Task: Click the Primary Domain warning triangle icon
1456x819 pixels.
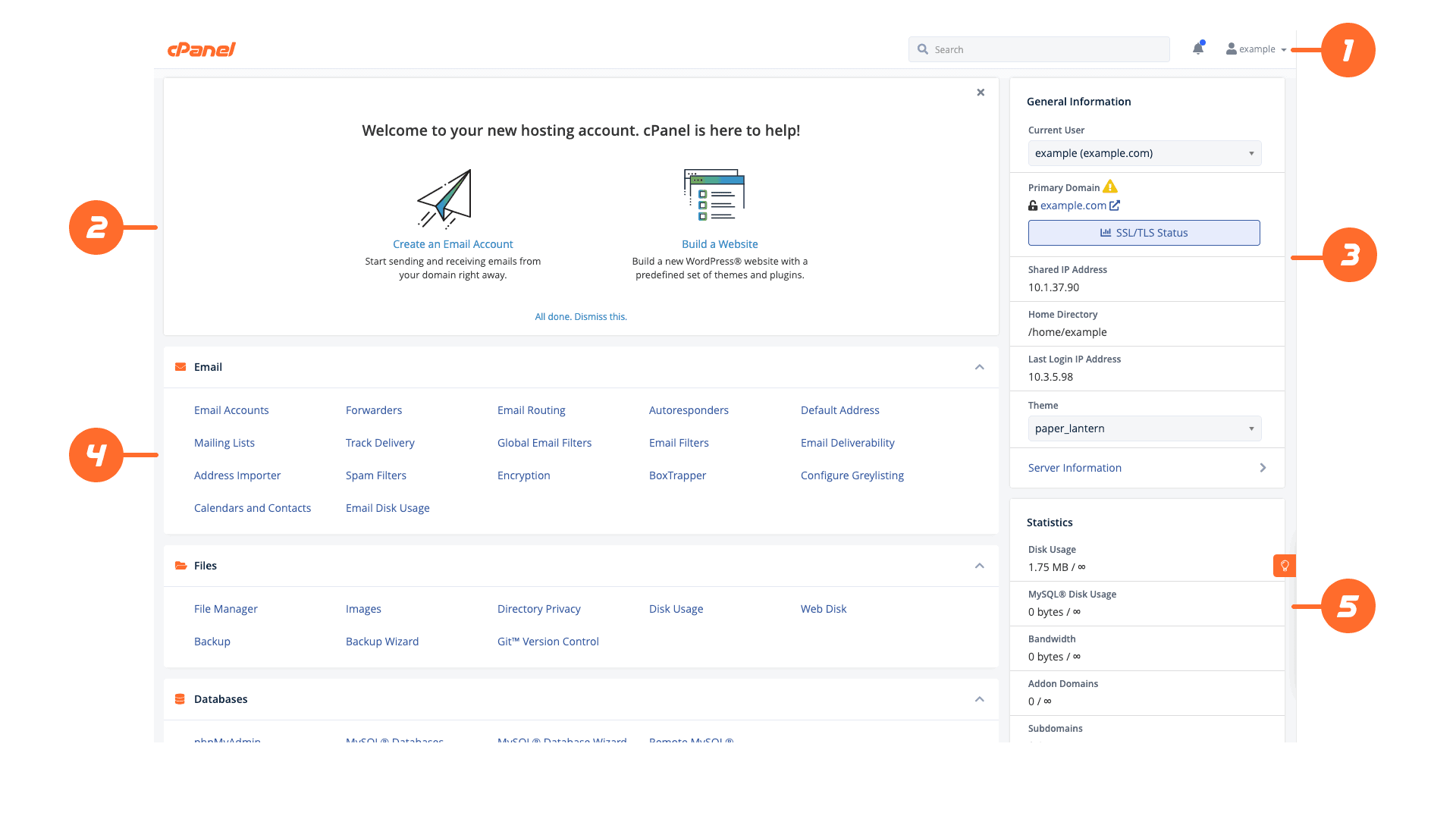Action: (x=1110, y=187)
